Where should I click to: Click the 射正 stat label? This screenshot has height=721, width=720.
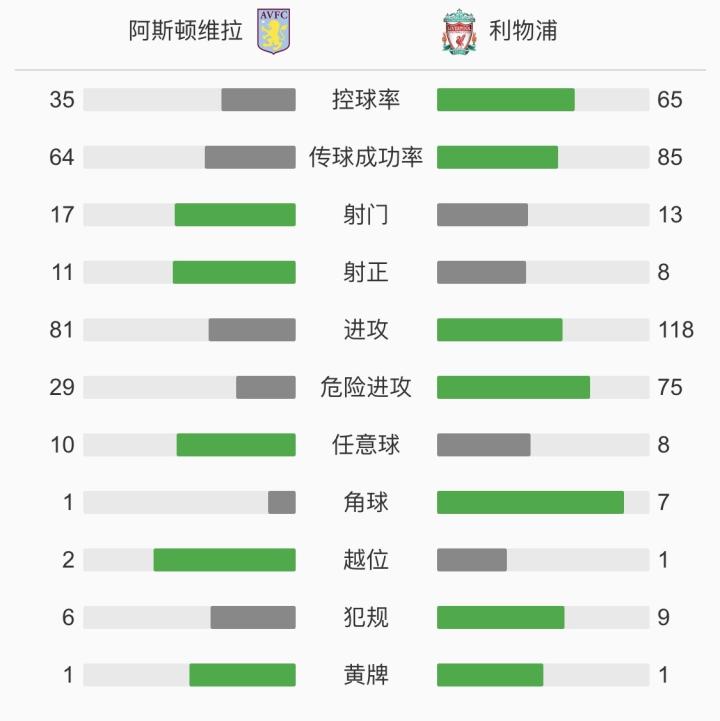[366, 272]
